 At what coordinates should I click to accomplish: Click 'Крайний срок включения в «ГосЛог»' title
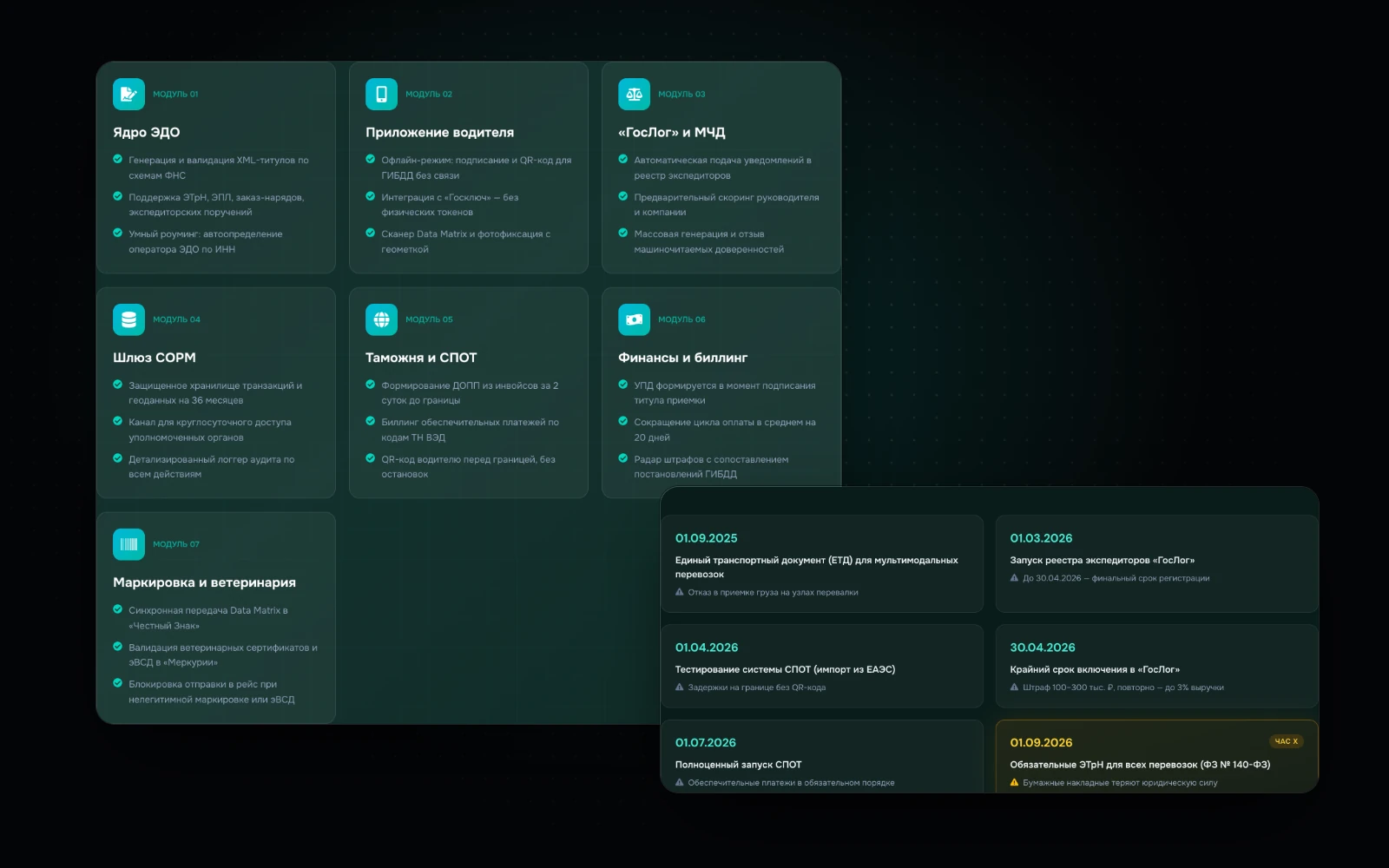point(1094,669)
